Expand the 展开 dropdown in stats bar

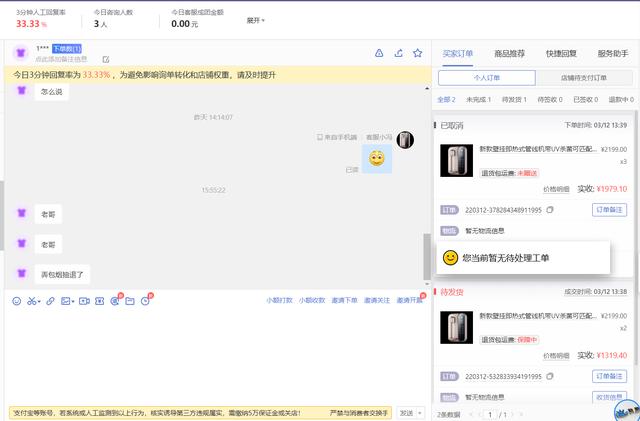click(x=255, y=20)
